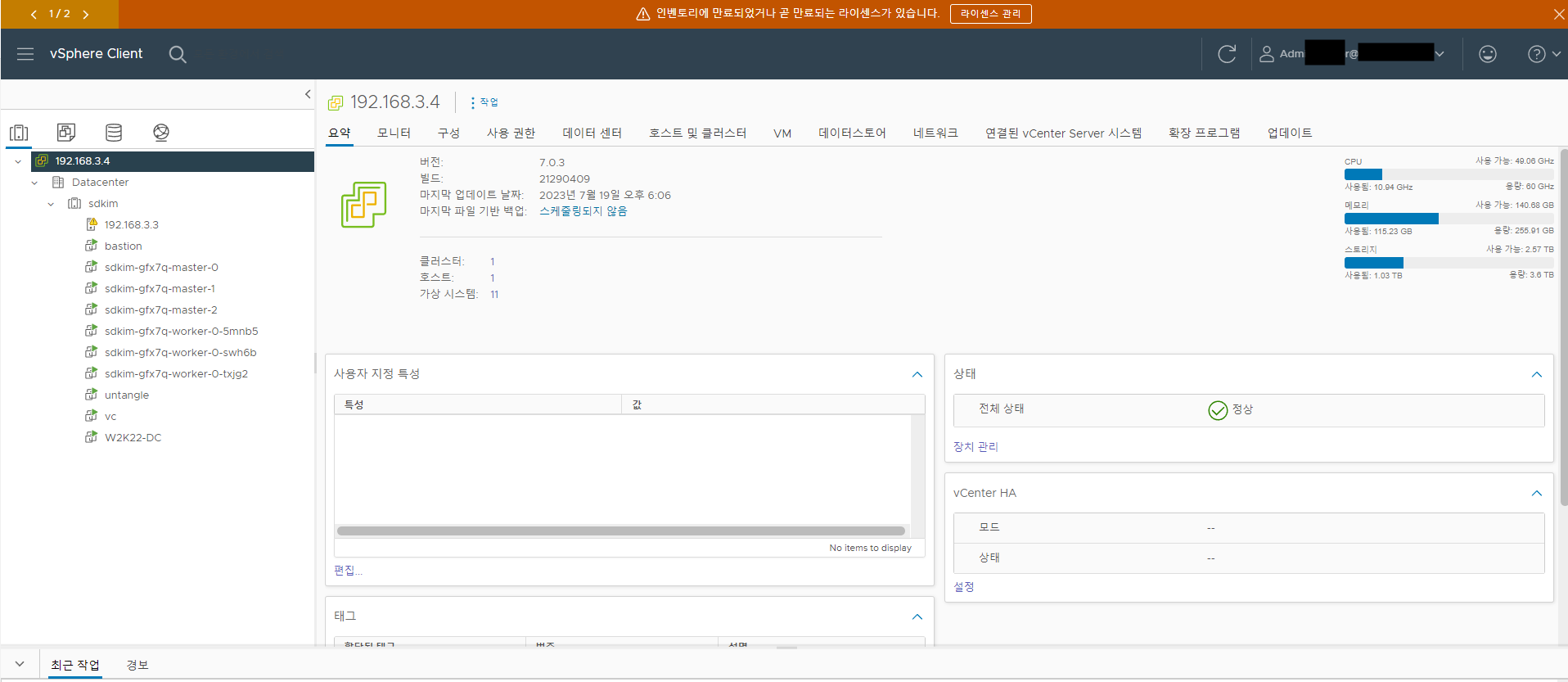Open the Networks (네트워크) tab
The height and width of the screenshot is (682, 1568).
point(935,133)
